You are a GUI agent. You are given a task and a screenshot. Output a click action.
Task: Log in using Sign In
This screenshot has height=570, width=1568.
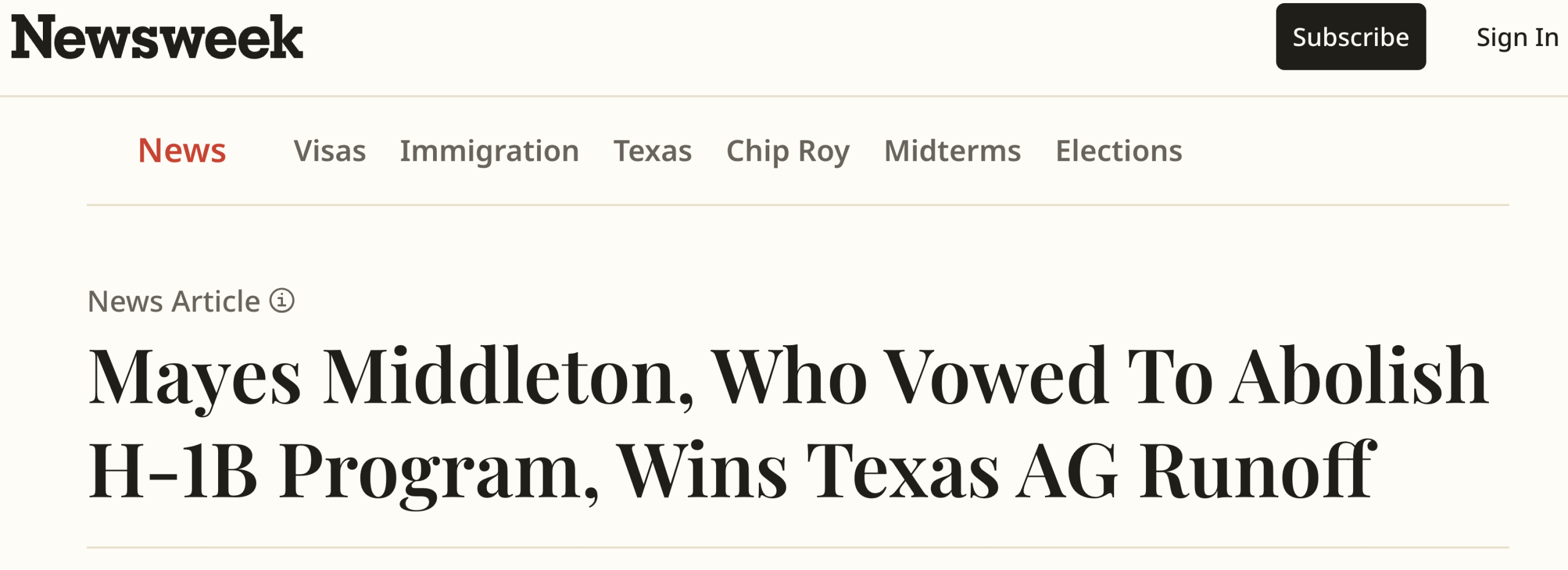(1517, 37)
